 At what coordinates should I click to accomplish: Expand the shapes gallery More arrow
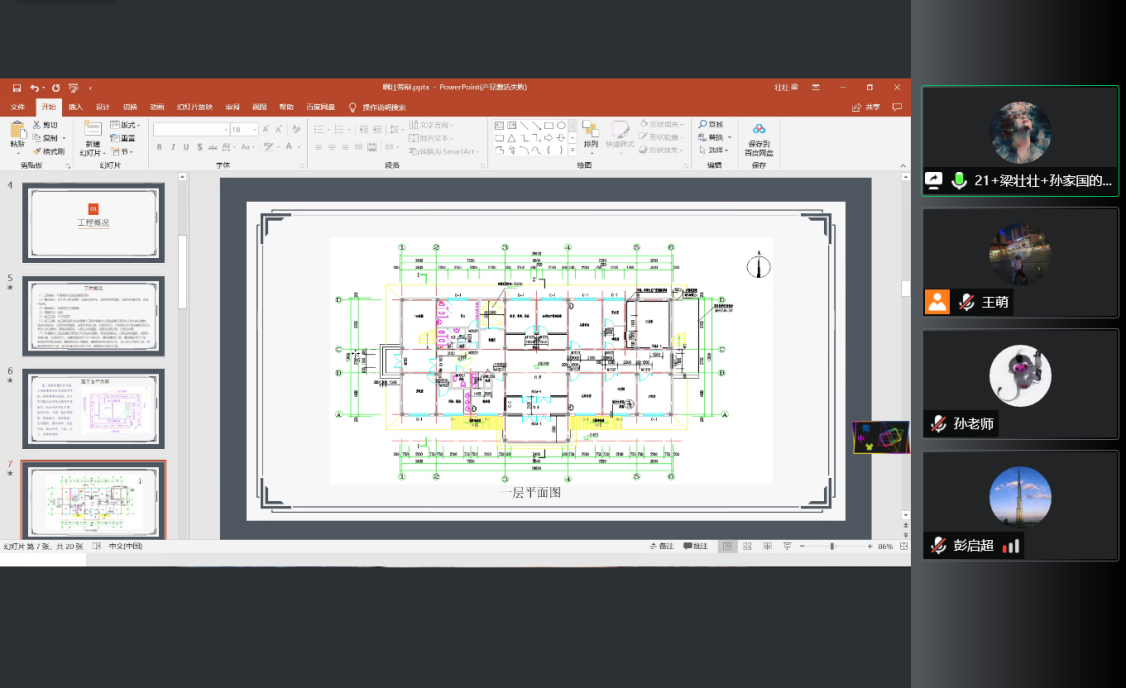click(x=572, y=150)
